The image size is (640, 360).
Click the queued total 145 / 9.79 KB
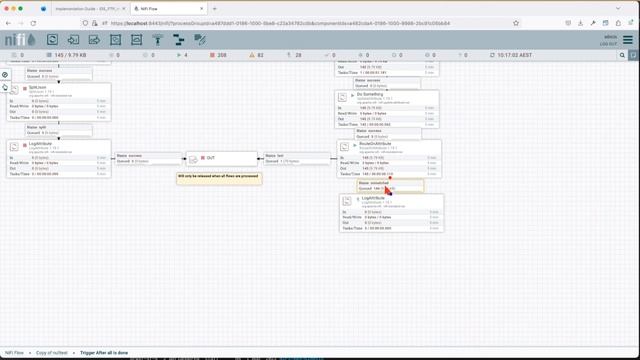(66, 55)
